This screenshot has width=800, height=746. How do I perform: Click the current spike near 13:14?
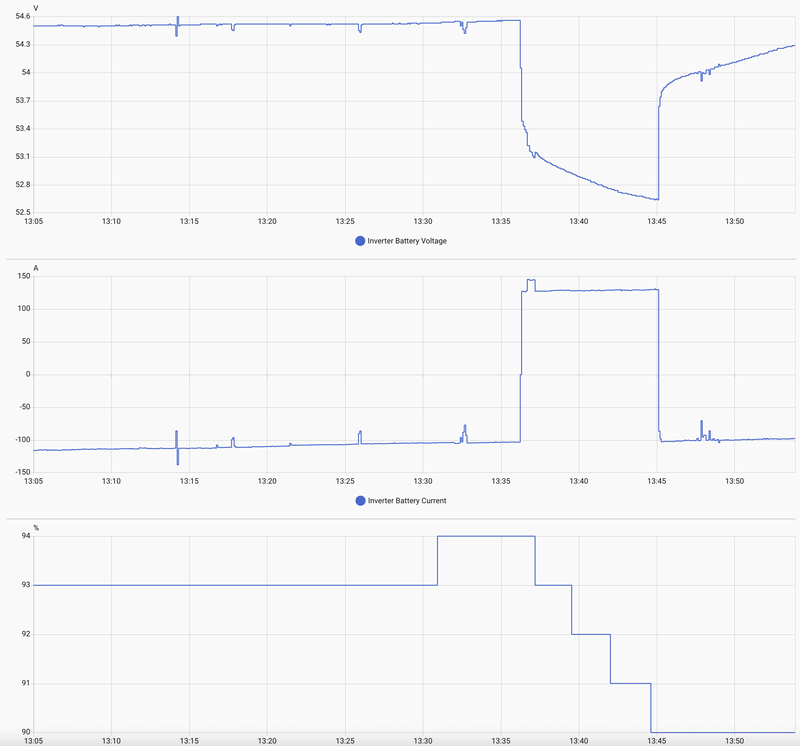[x=177, y=447]
